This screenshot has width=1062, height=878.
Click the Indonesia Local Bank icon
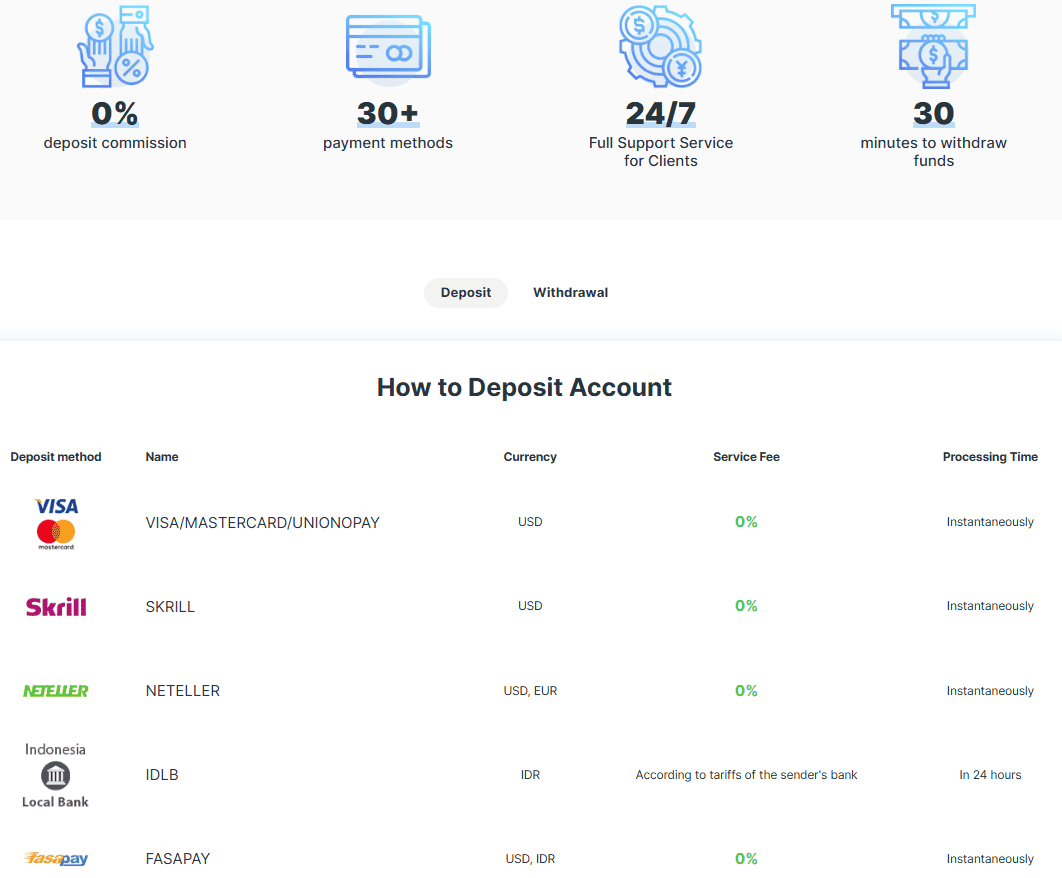point(56,775)
